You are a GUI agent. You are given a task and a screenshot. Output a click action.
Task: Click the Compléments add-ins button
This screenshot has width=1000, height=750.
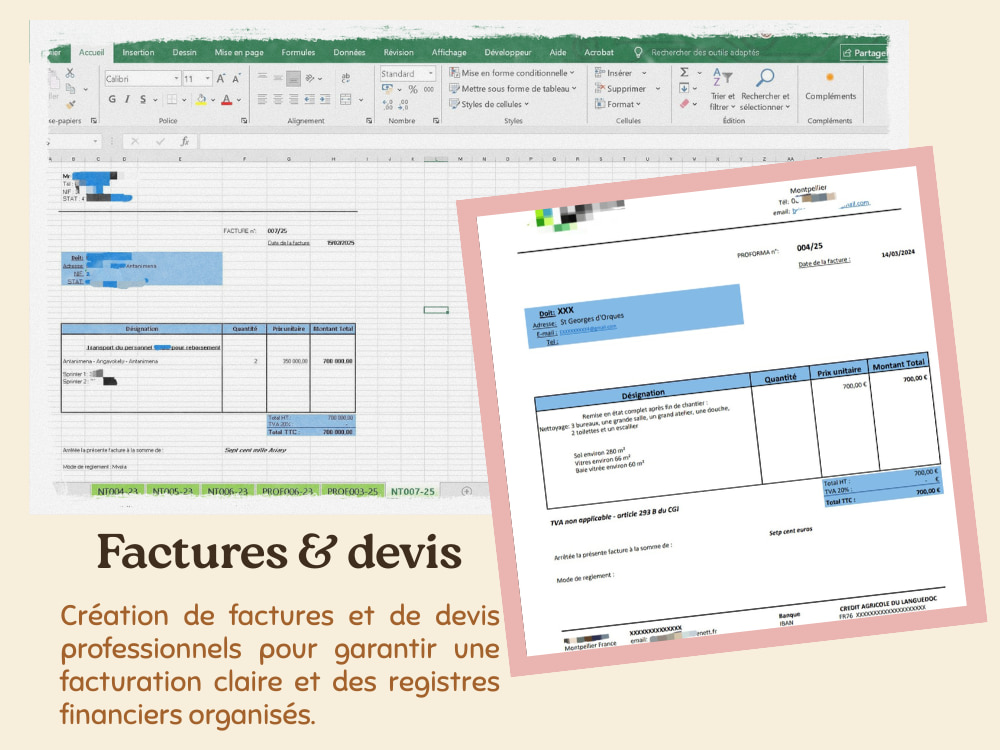point(830,86)
